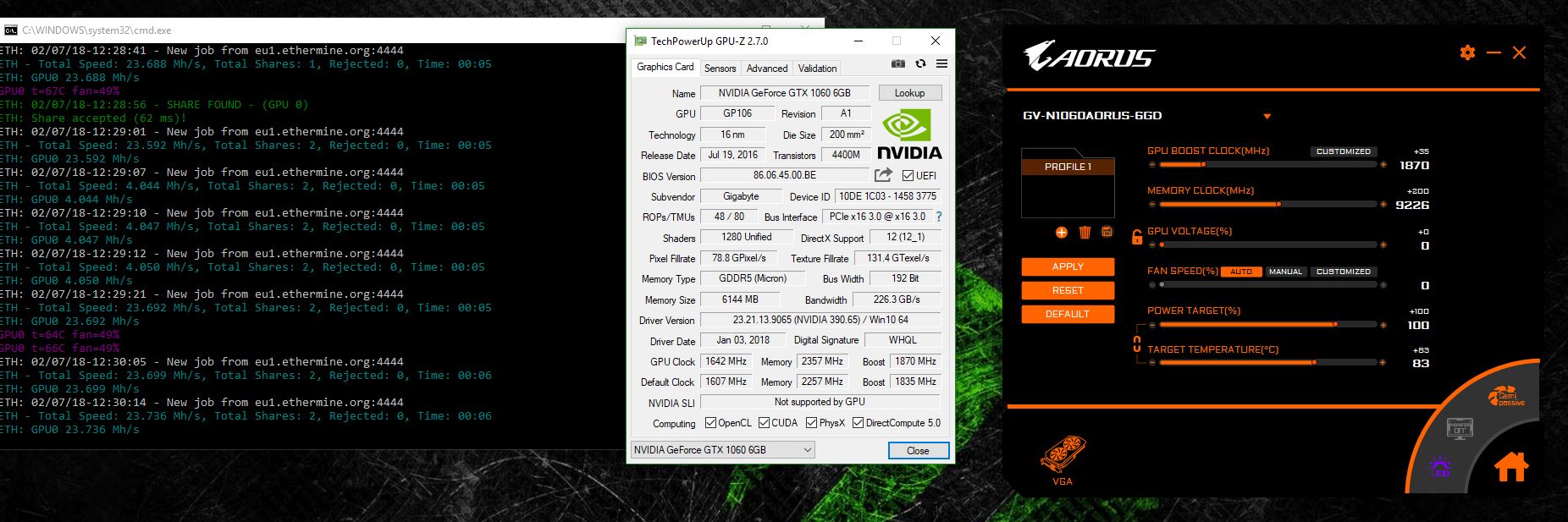Toggle the DirectCompute 5.0 checkbox

(858, 423)
